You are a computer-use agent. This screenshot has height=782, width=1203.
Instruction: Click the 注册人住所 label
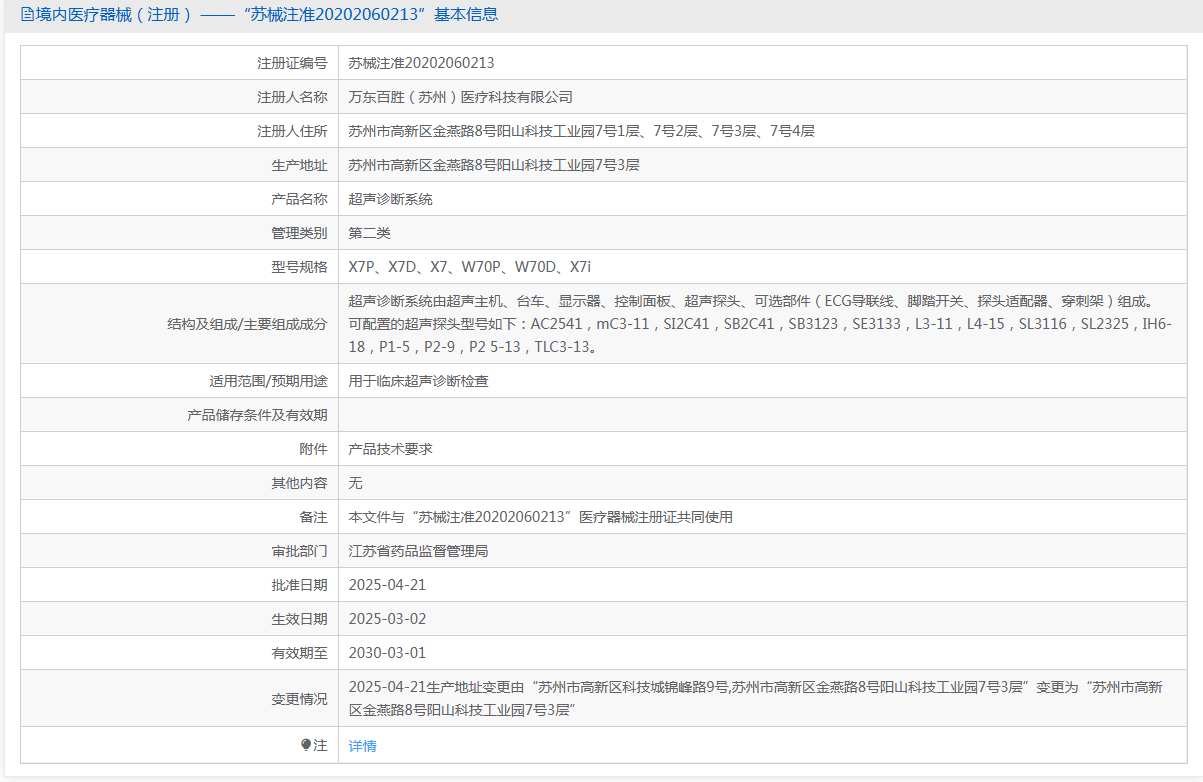click(292, 131)
